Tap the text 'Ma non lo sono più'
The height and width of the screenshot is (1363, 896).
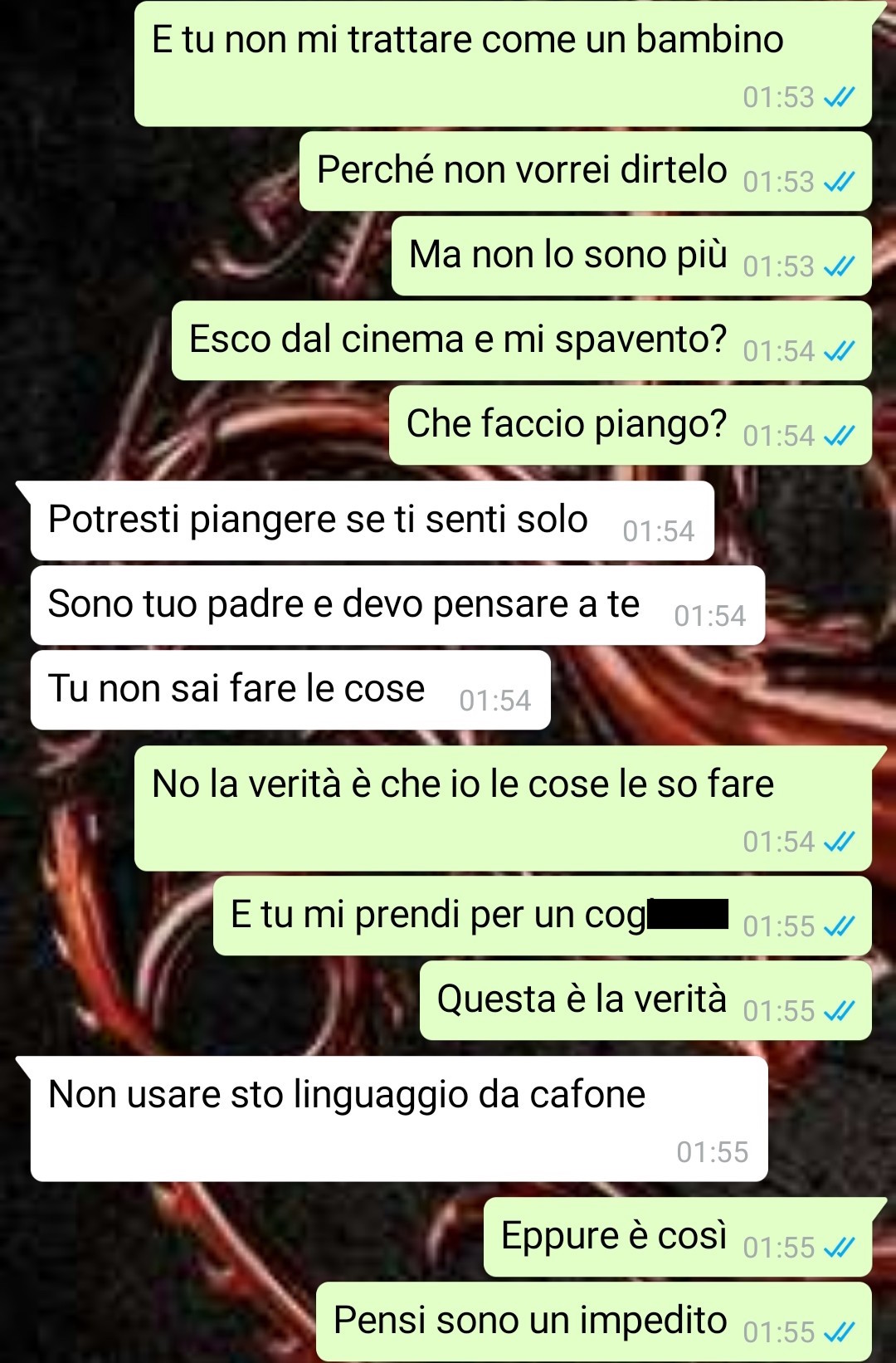click(x=568, y=254)
